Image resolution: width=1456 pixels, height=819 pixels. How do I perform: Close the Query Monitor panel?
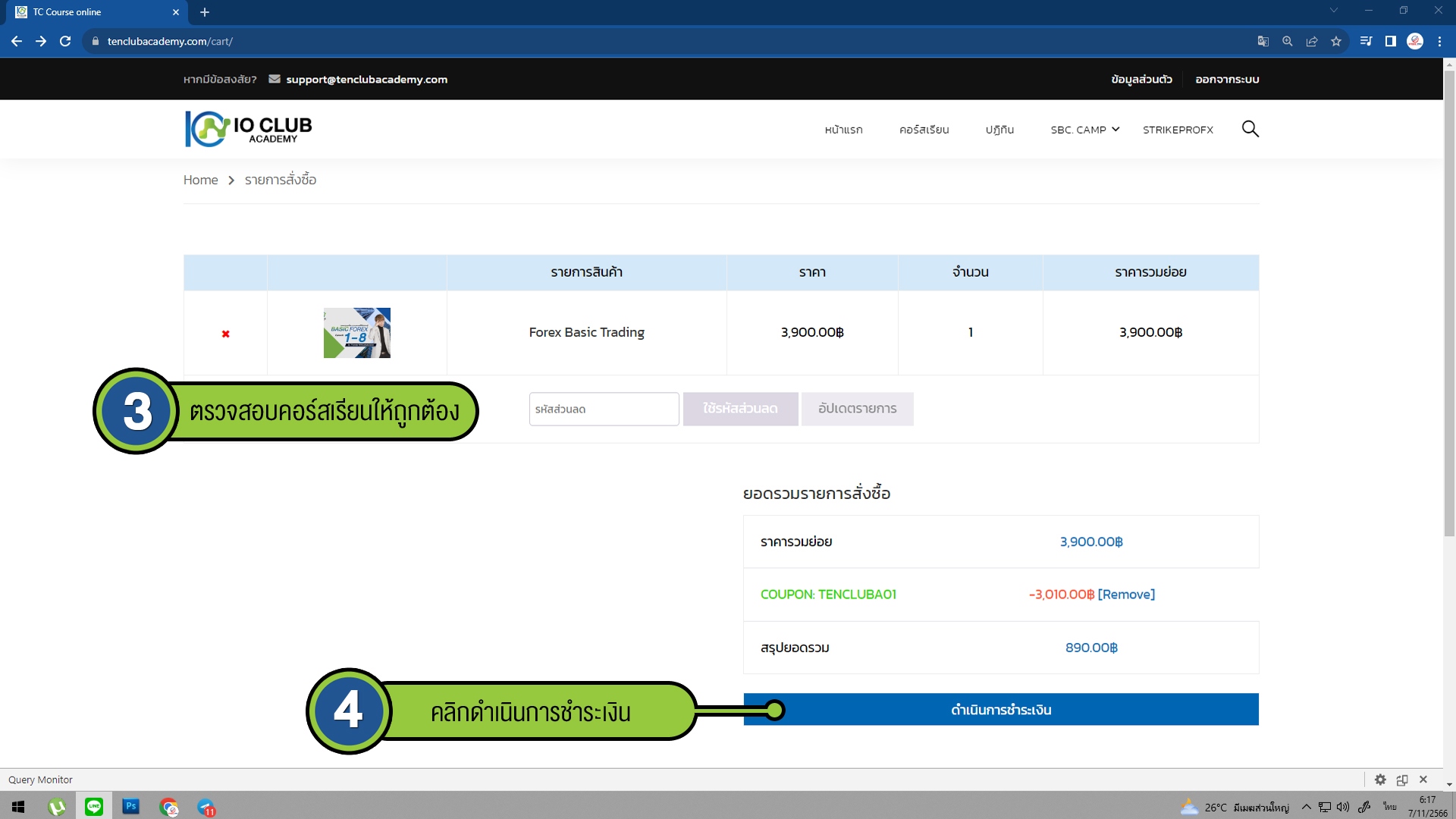pos(1423,780)
